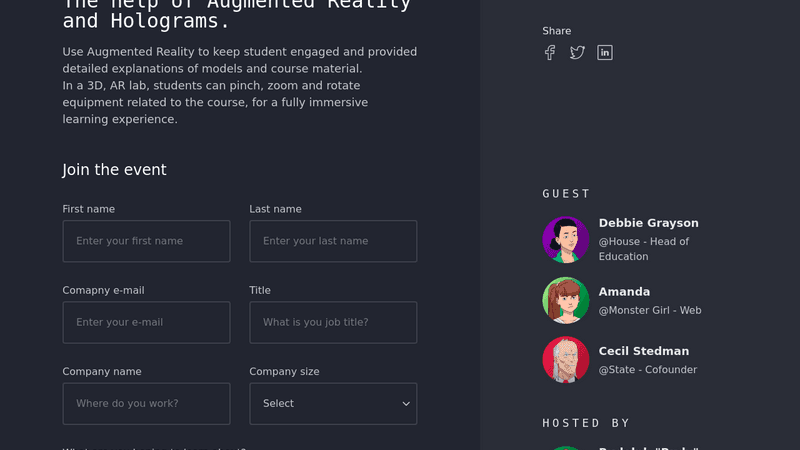Share event on Twitter icon

tap(577, 53)
